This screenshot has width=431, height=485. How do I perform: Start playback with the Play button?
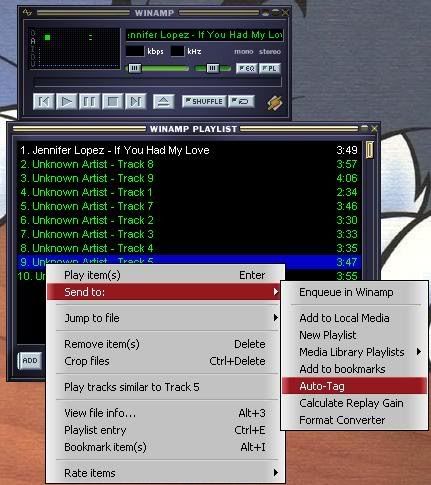coord(67,101)
